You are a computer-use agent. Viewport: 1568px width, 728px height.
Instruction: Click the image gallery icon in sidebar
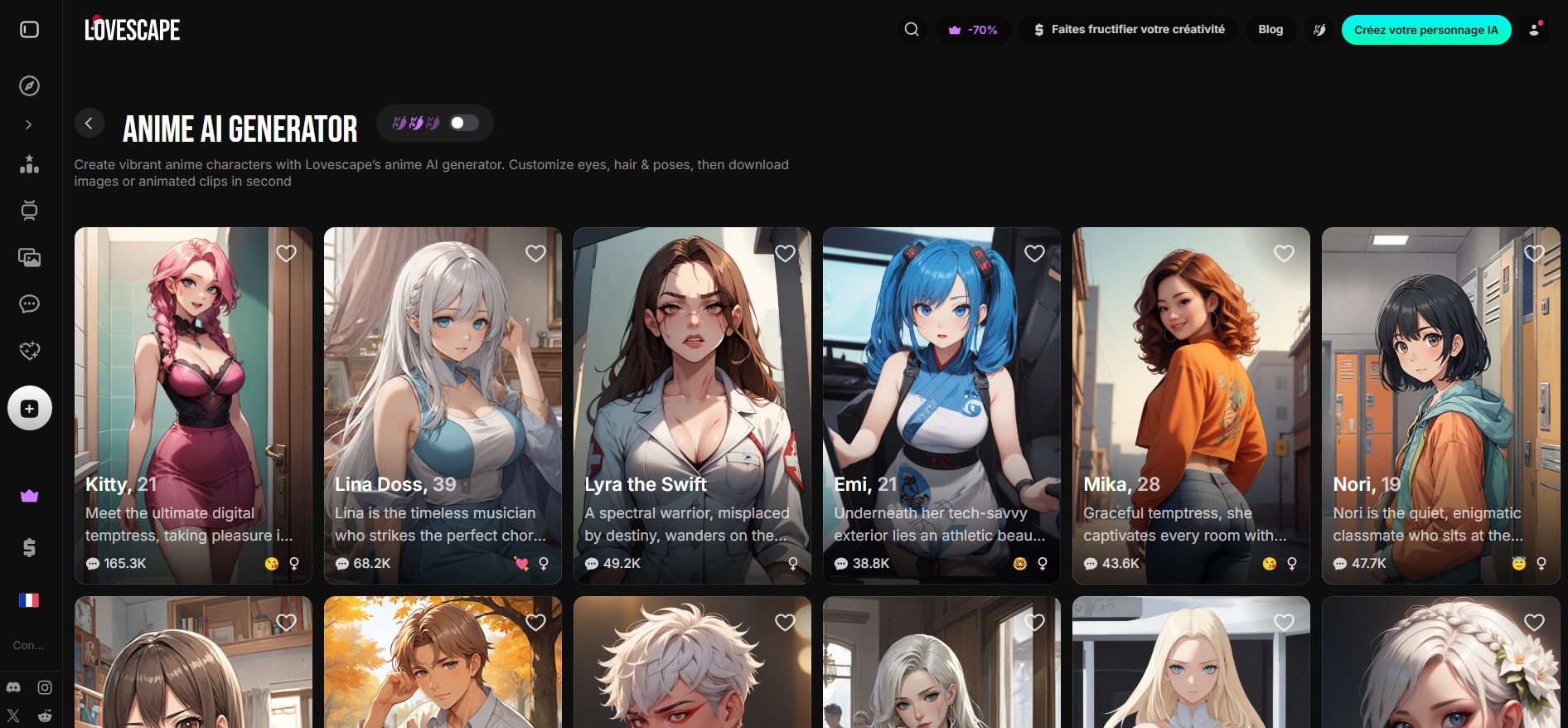coord(29,258)
